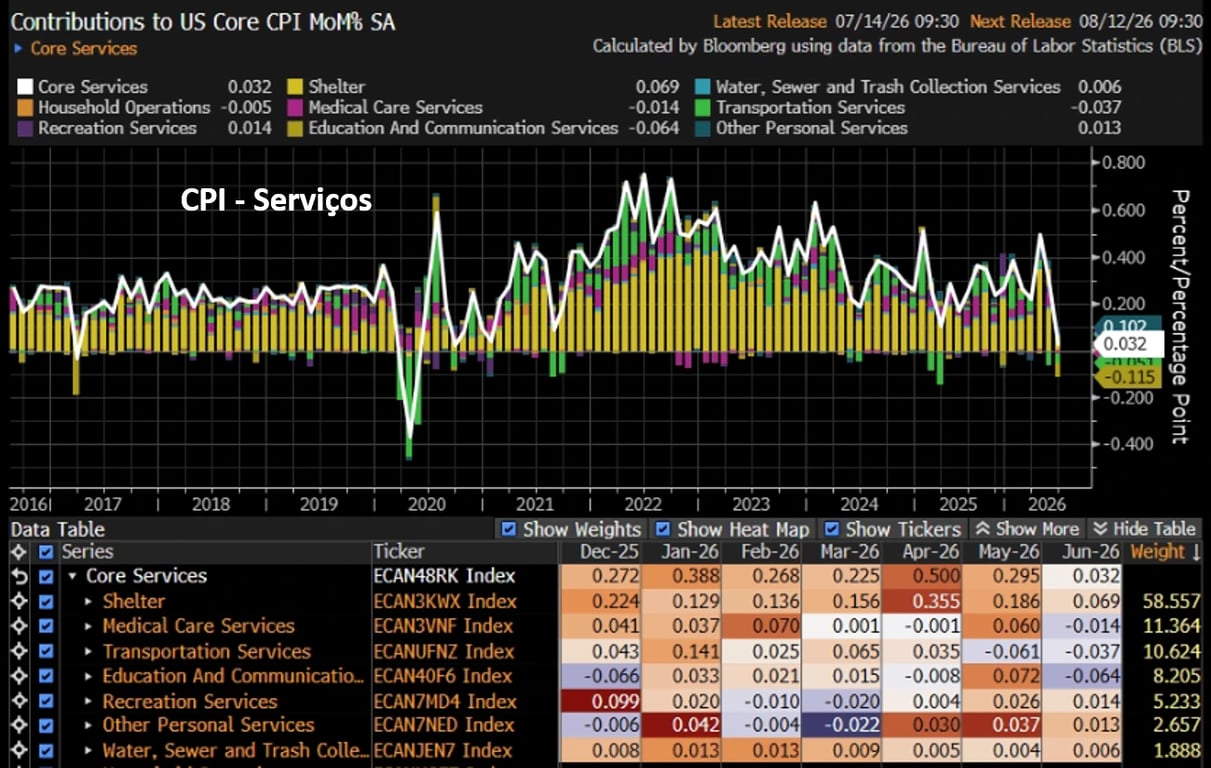Open the Core Services breadcrumb under the title

click(84, 48)
